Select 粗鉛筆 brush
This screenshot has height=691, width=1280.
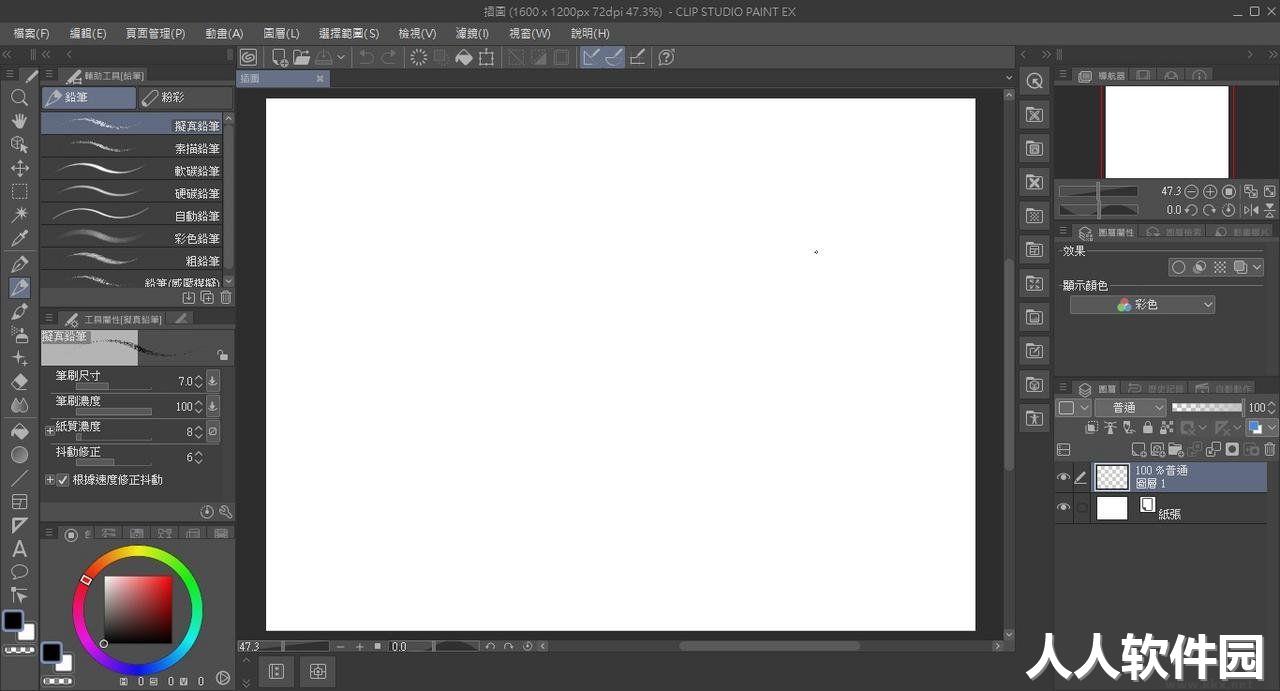(131, 260)
